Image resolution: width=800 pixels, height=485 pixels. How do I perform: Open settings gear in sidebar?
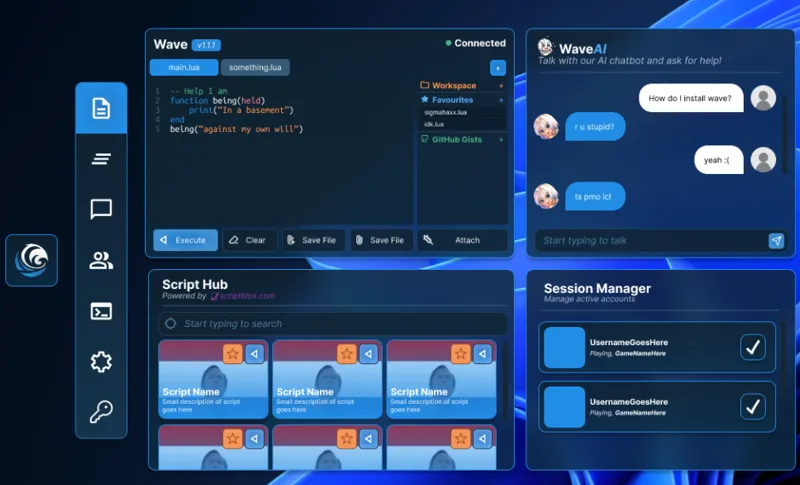pyautogui.click(x=101, y=362)
